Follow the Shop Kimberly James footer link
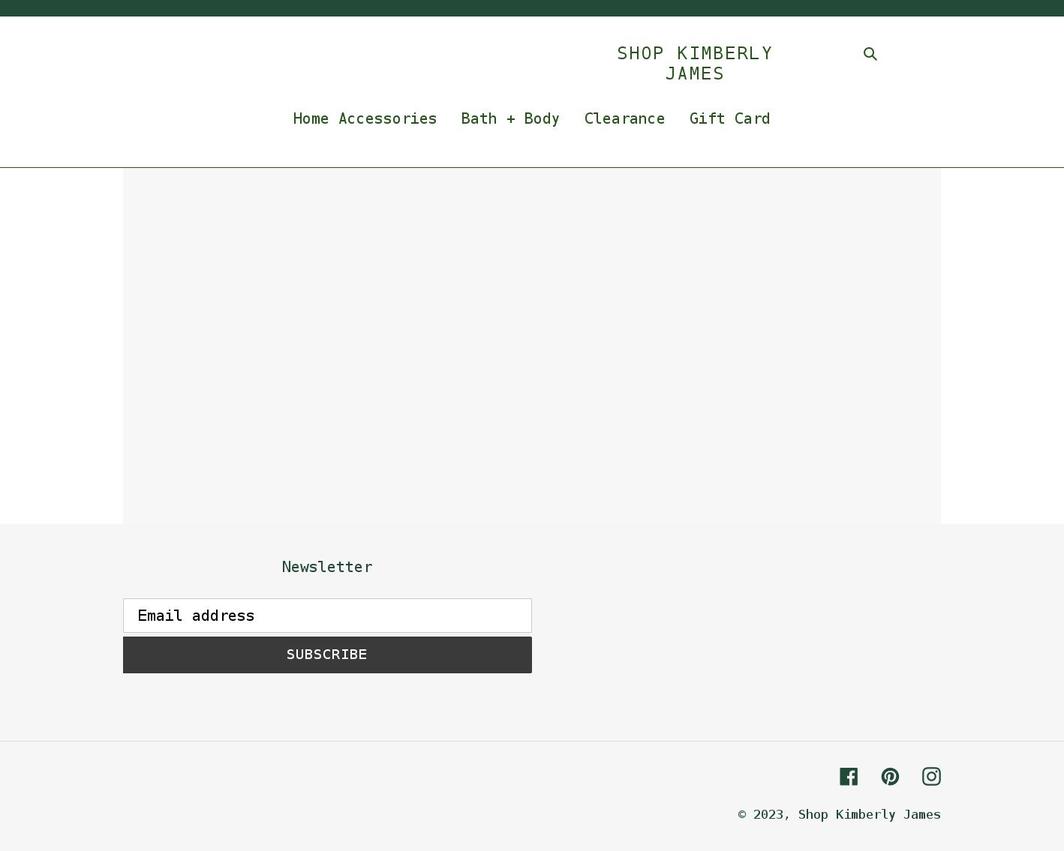 coord(869,814)
